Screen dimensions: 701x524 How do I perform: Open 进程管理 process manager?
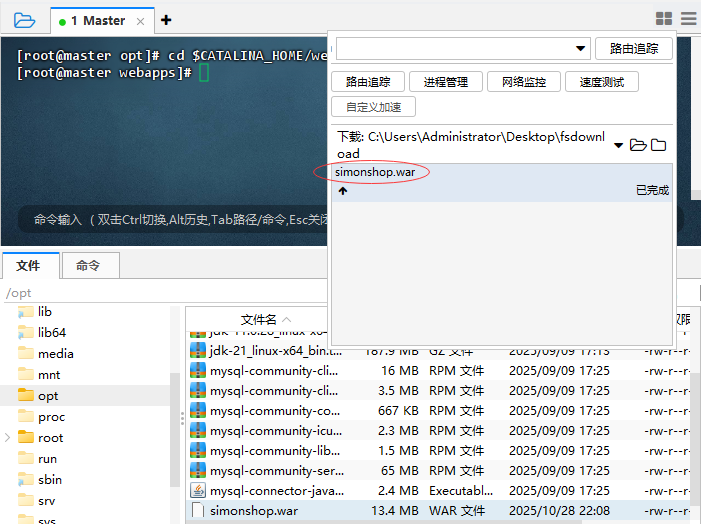click(x=446, y=82)
